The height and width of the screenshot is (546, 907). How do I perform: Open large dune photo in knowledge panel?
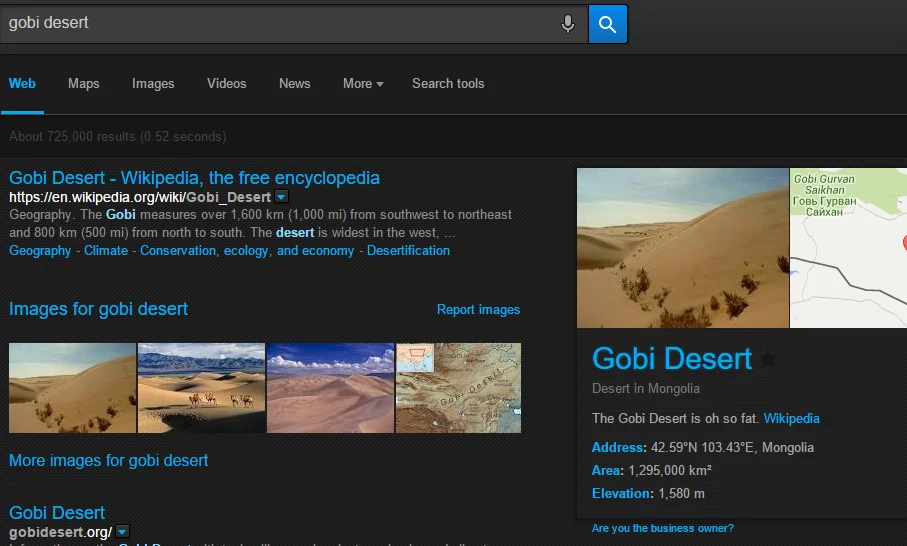point(683,248)
